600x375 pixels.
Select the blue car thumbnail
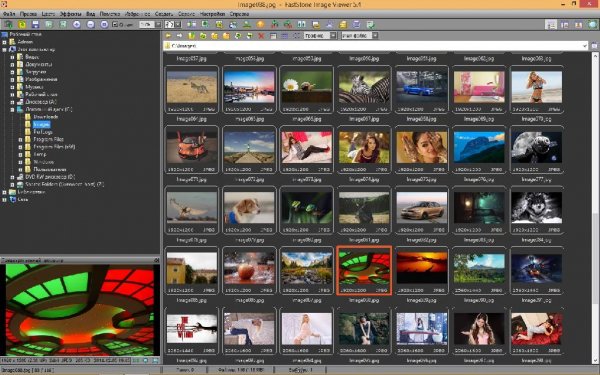coord(422,89)
